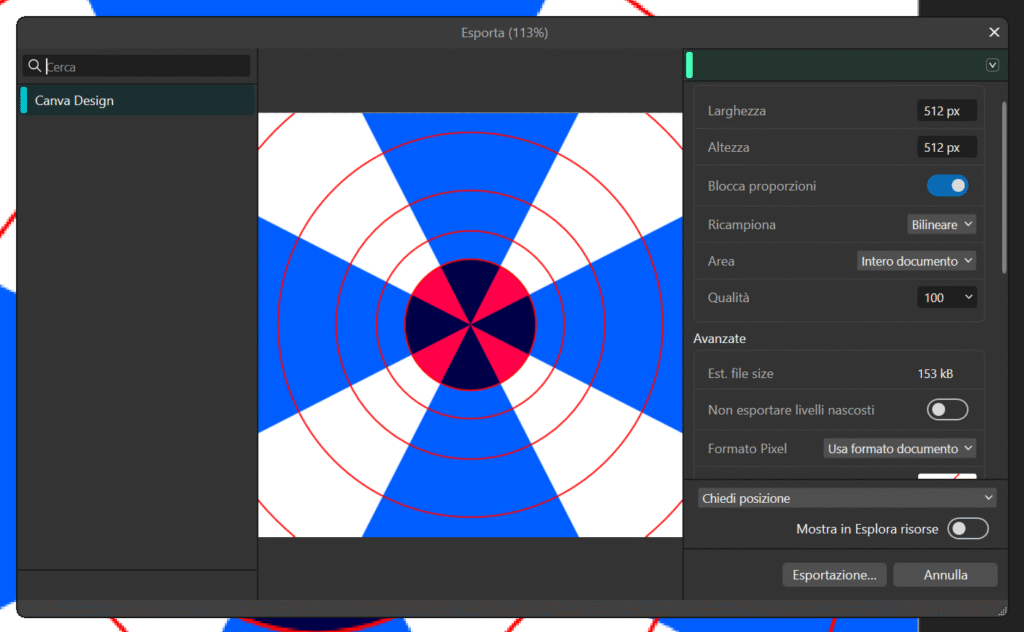
Task: Disable the Blocca proporzioni toggle
Action: (x=947, y=185)
